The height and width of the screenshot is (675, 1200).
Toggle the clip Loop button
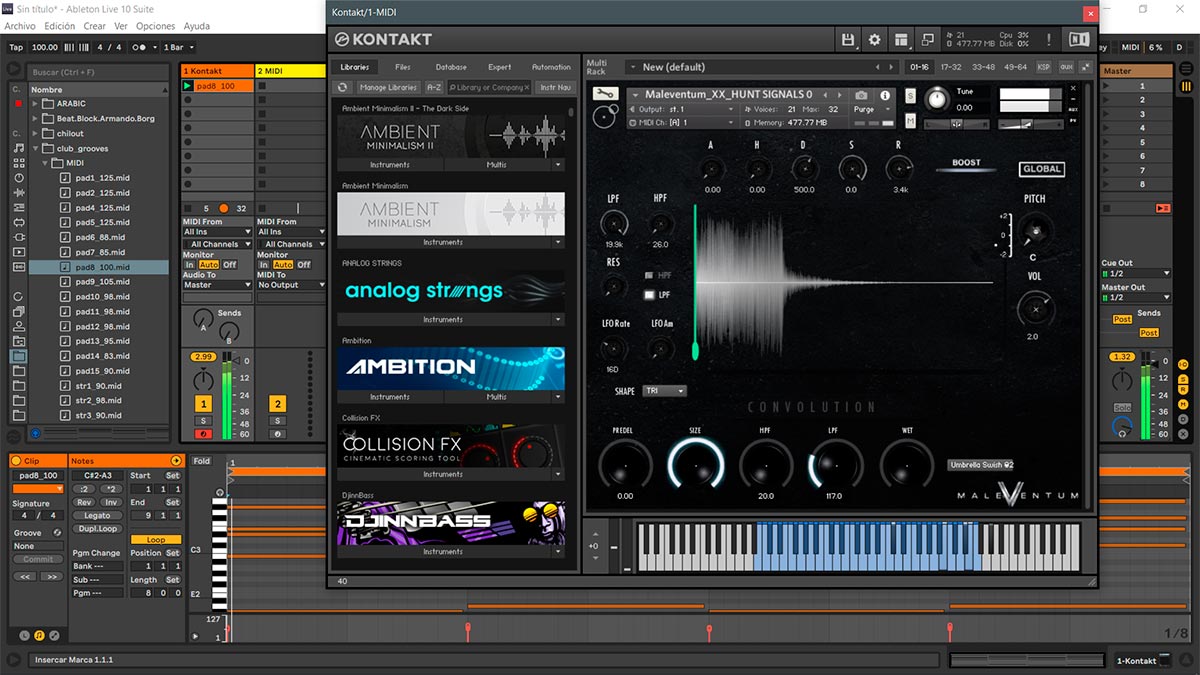pyautogui.click(x=156, y=540)
